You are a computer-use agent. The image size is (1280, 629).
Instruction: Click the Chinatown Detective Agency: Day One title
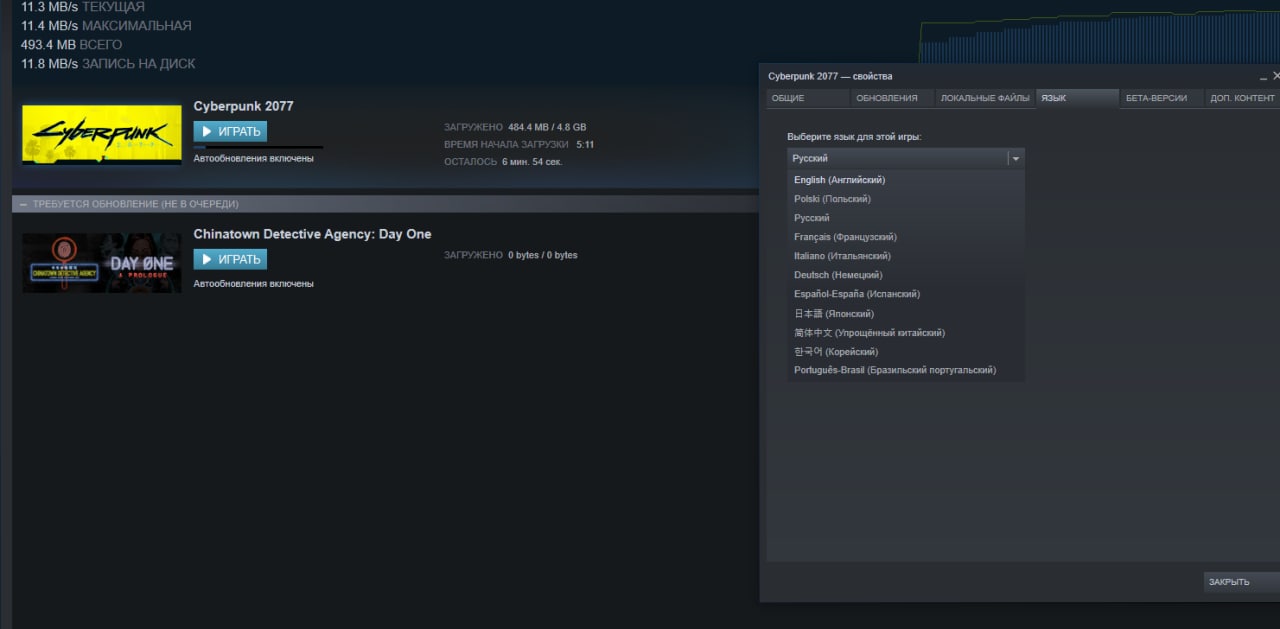point(312,234)
